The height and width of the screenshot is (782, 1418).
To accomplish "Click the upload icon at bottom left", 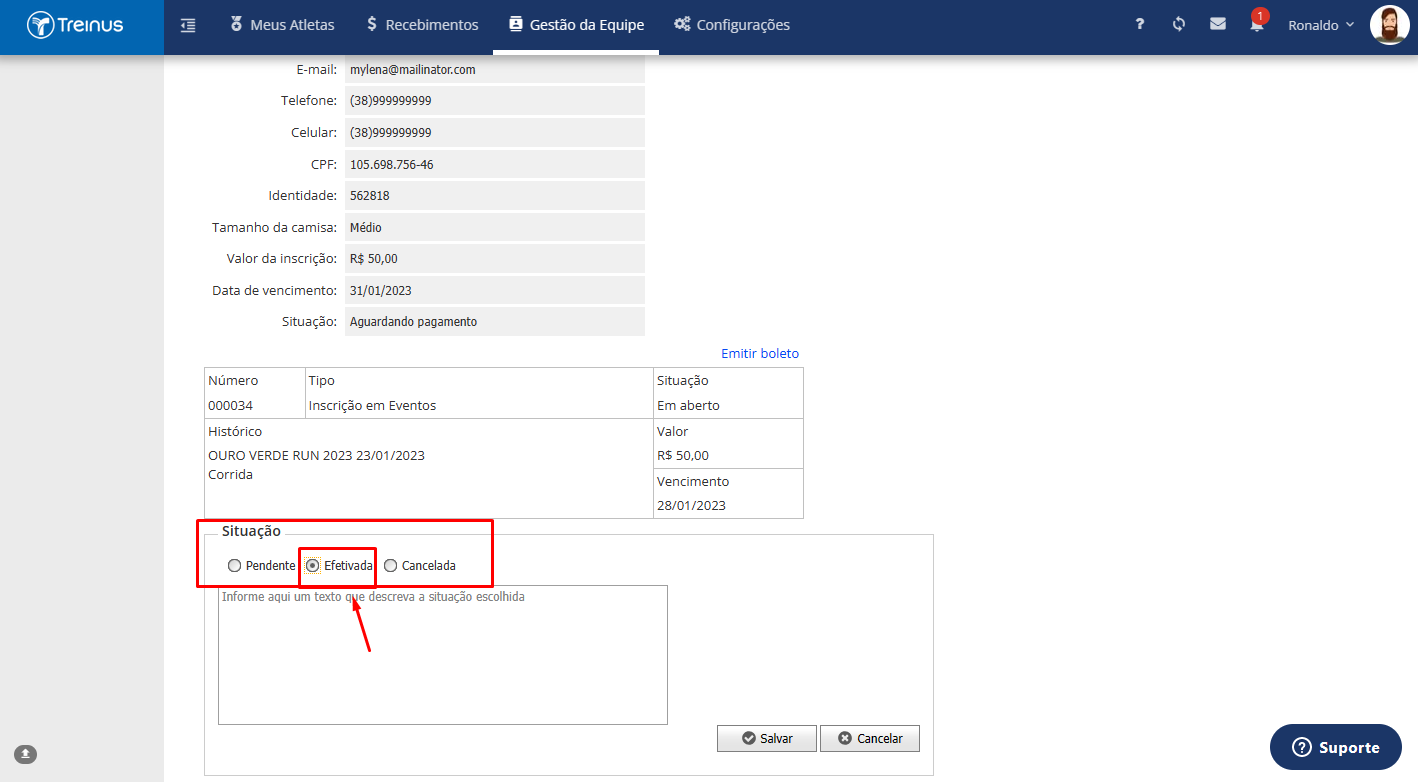I will click(26, 754).
